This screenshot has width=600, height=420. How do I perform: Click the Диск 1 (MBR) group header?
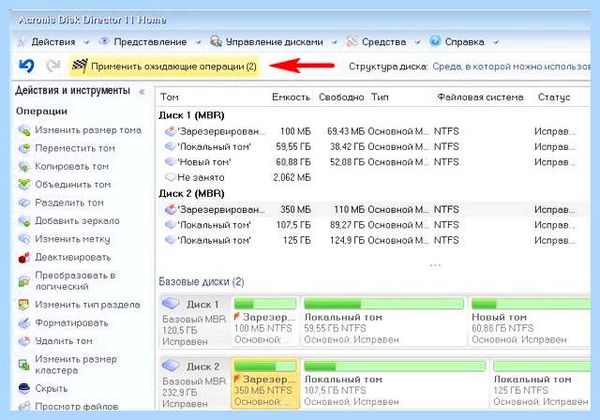pos(192,115)
